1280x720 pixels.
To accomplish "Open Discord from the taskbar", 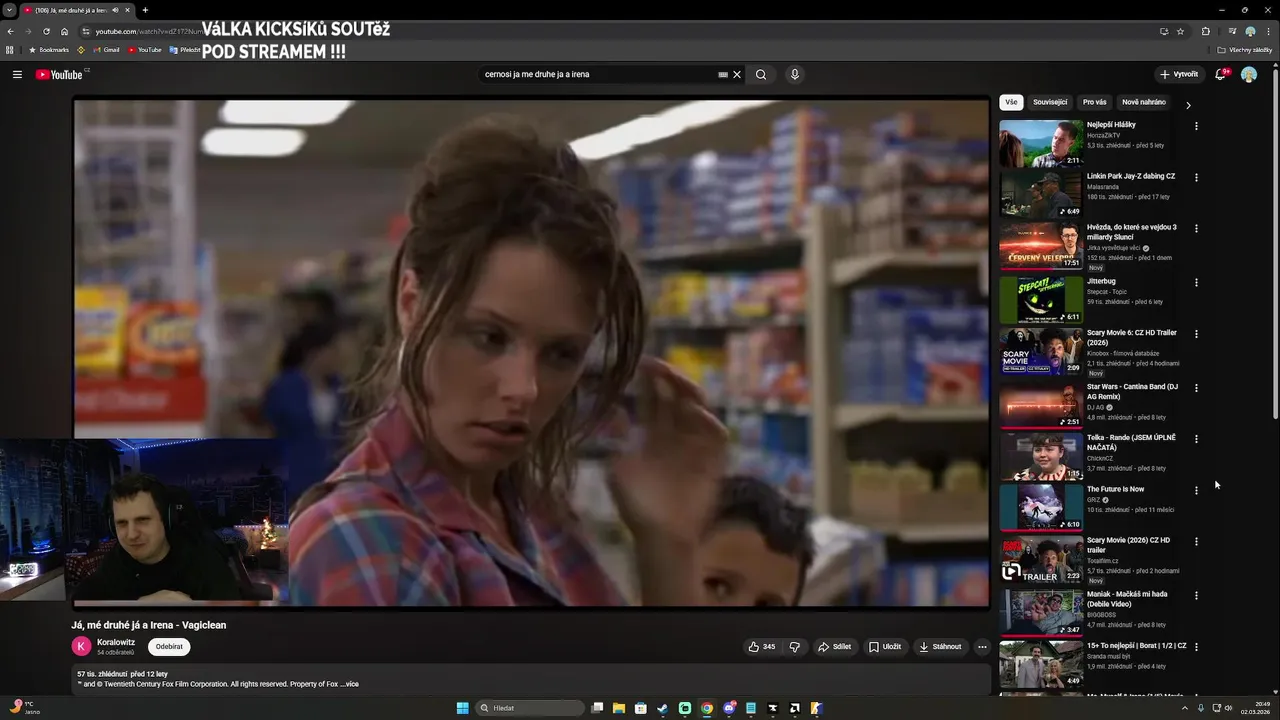I will 729,708.
